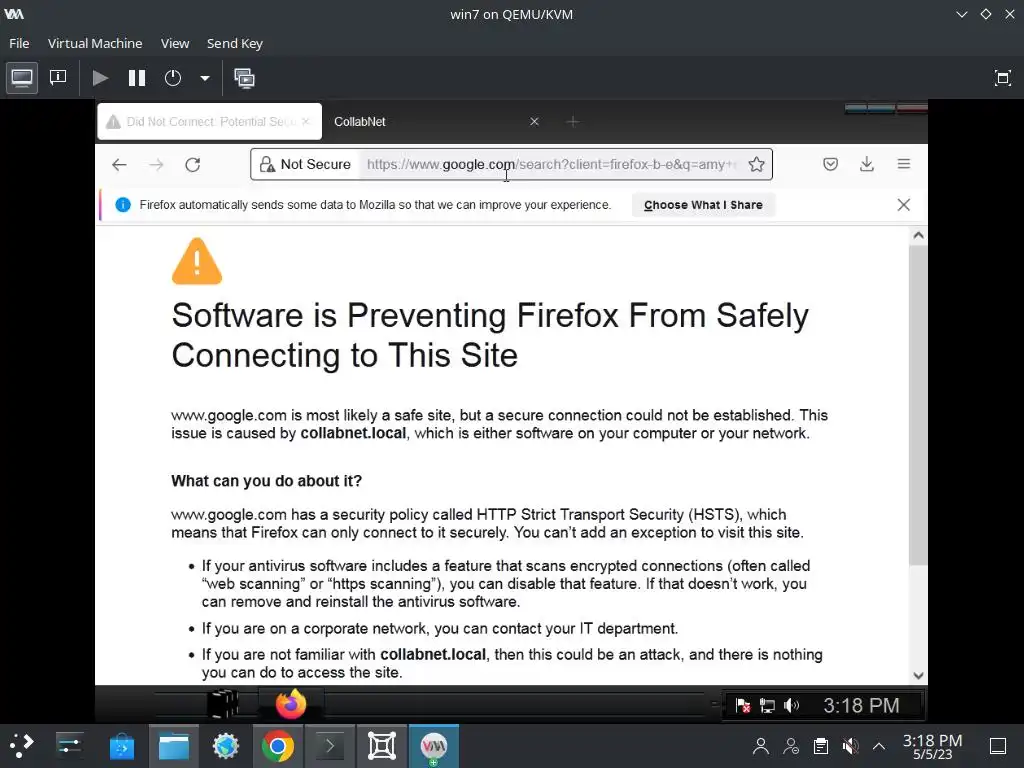Click host muted volume tray icon
Image resolution: width=1024 pixels, height=768 pixels.
click(850, 746)
